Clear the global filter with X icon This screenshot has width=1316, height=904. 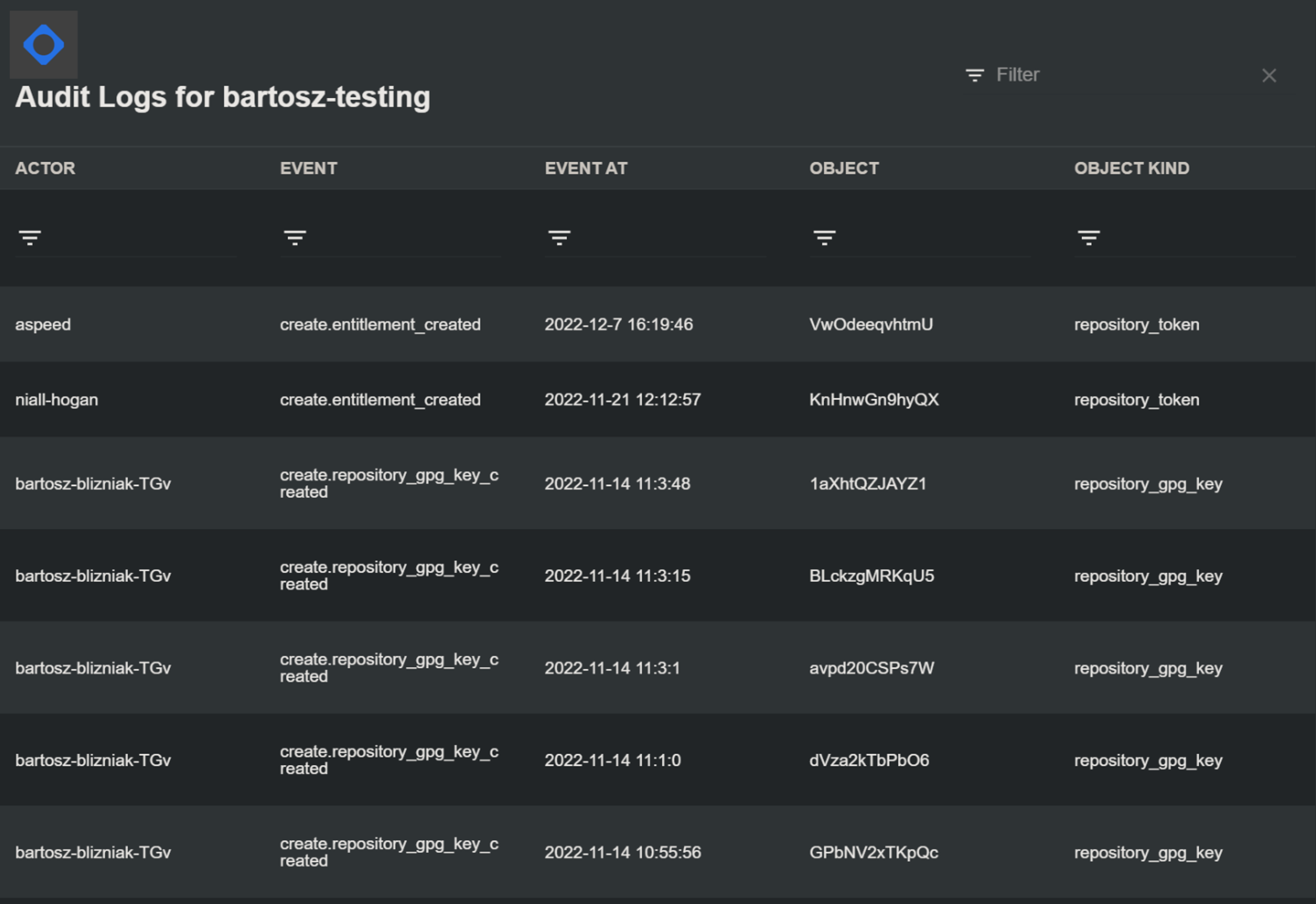[x=1269, y=75]
